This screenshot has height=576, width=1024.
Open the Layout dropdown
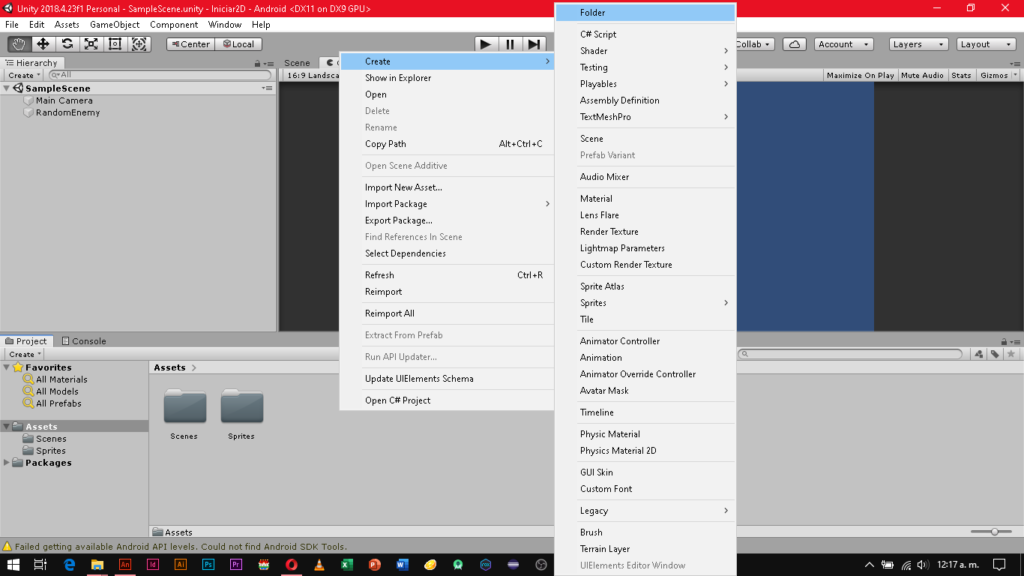click(985, 44)
